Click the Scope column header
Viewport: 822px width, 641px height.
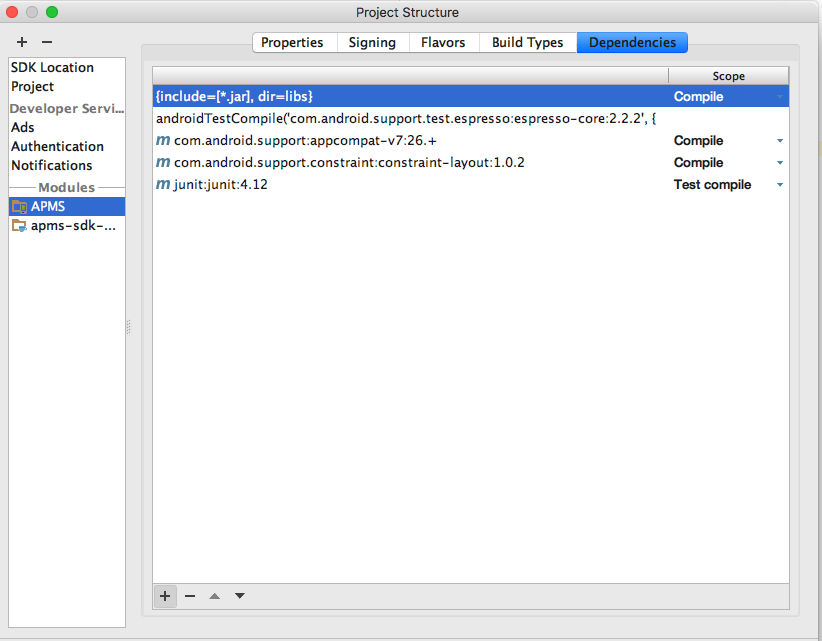(x=729, y=76)
